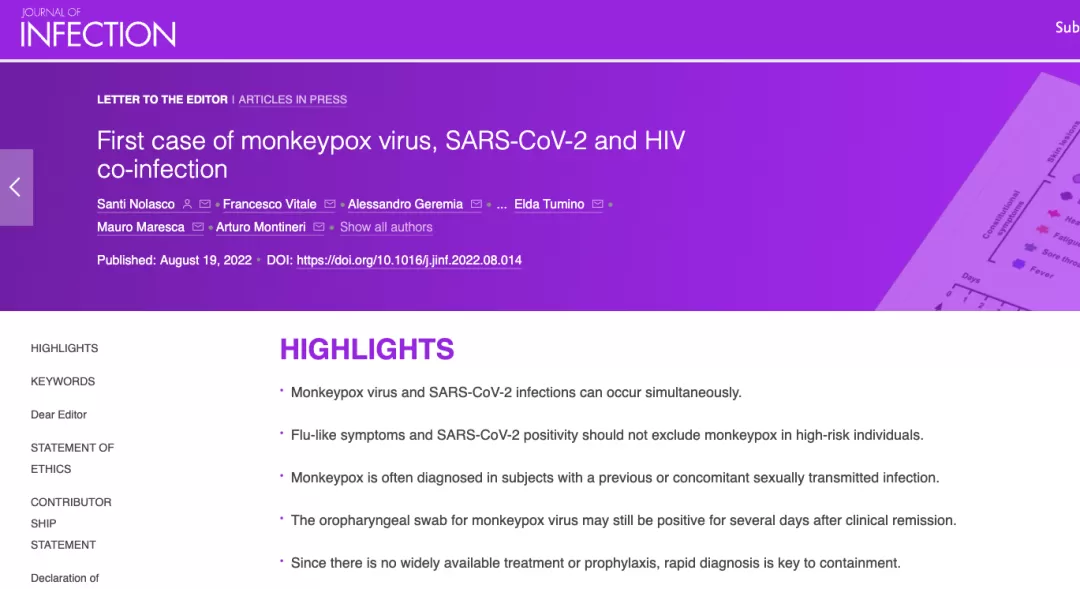Viewport: 1080px width, 589px height.
Task: Expand the list via Show all authors
Action: pos(386,227)
